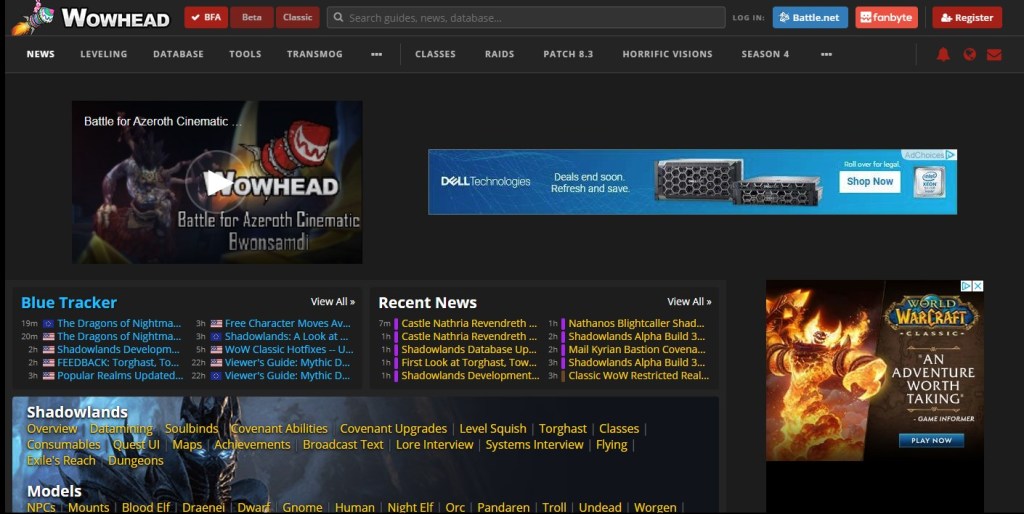1024x514 pixels.
Task: Toggle the BFA version filter
Action: (206, 18)
